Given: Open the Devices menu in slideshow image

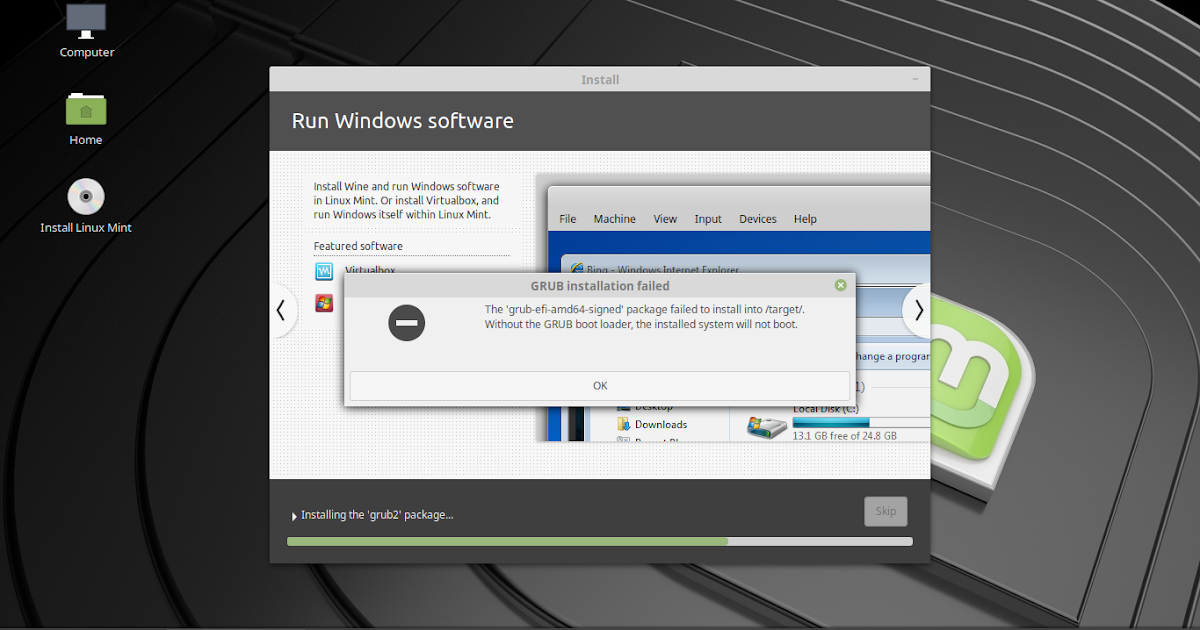Looking at the screenshot, I should (758, 219).
